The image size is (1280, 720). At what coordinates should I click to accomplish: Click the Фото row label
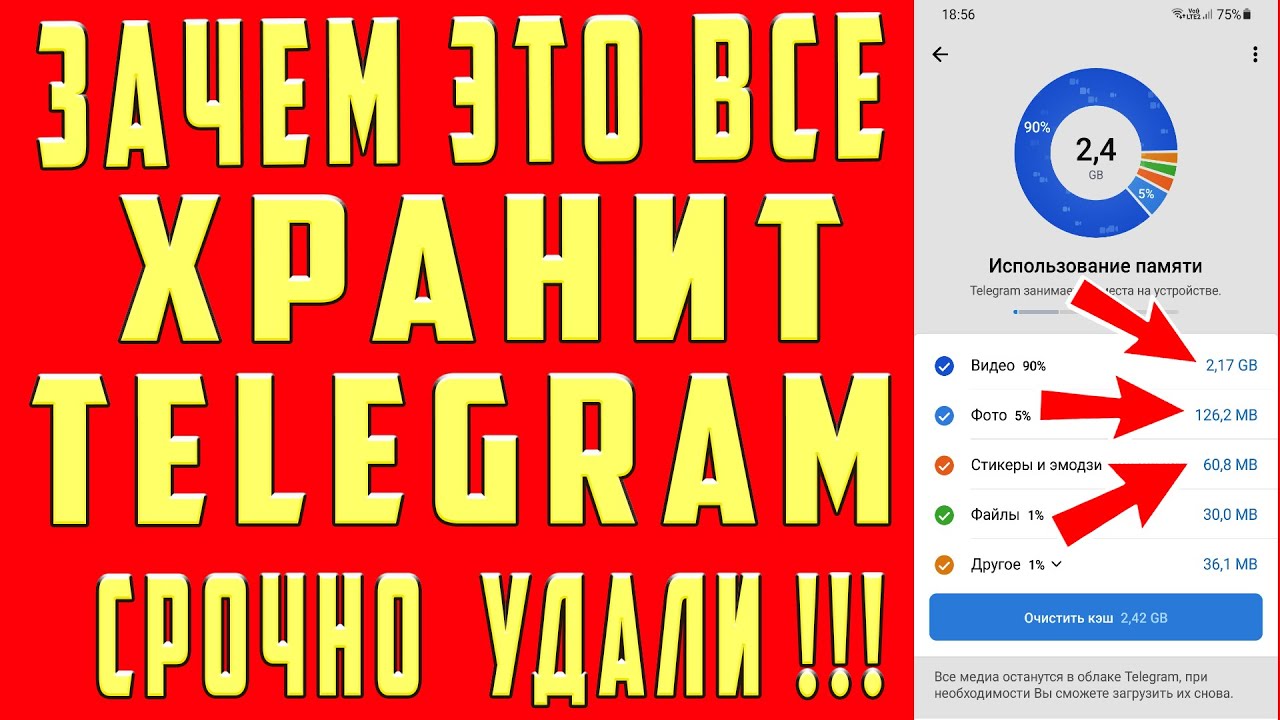[x=988, y=416]
